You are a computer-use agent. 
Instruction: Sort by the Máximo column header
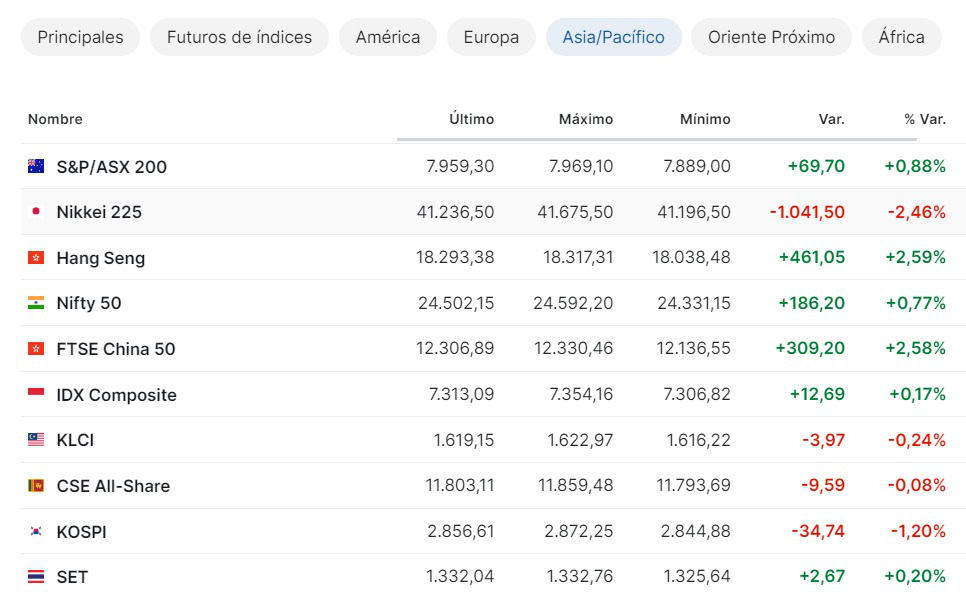[586, 119]
